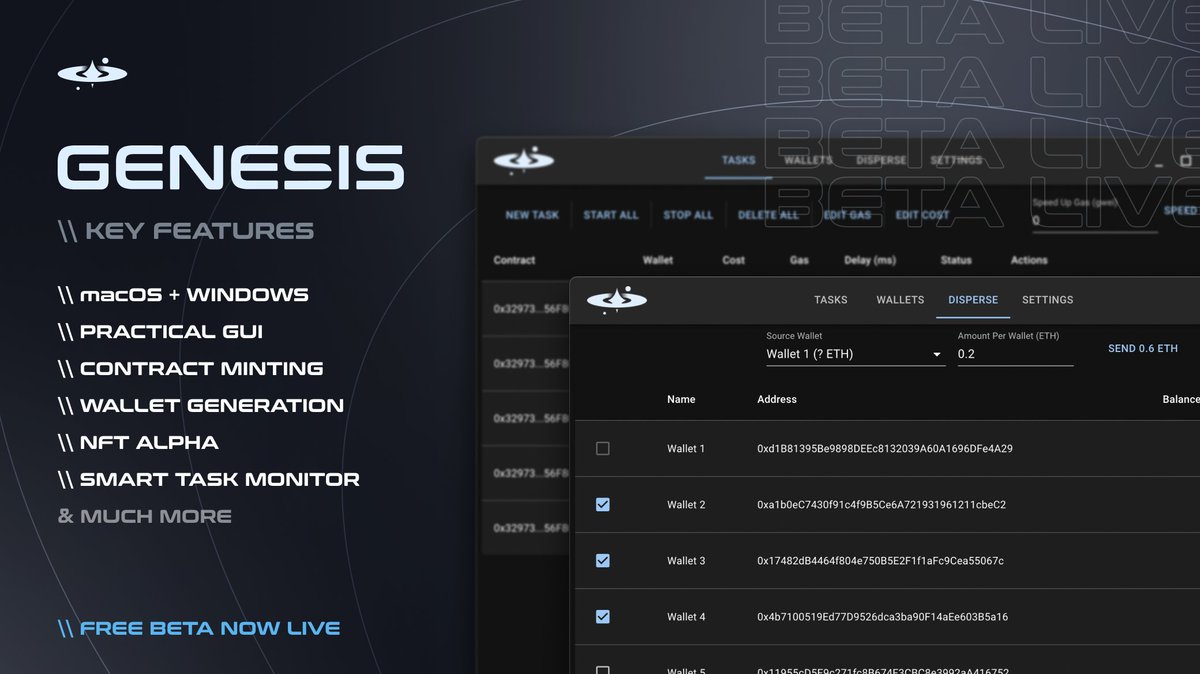The width and height of the screenshot is (1200, 674).
Task: Tick the Wallet 1 checkbox
Action: point(602,449)
